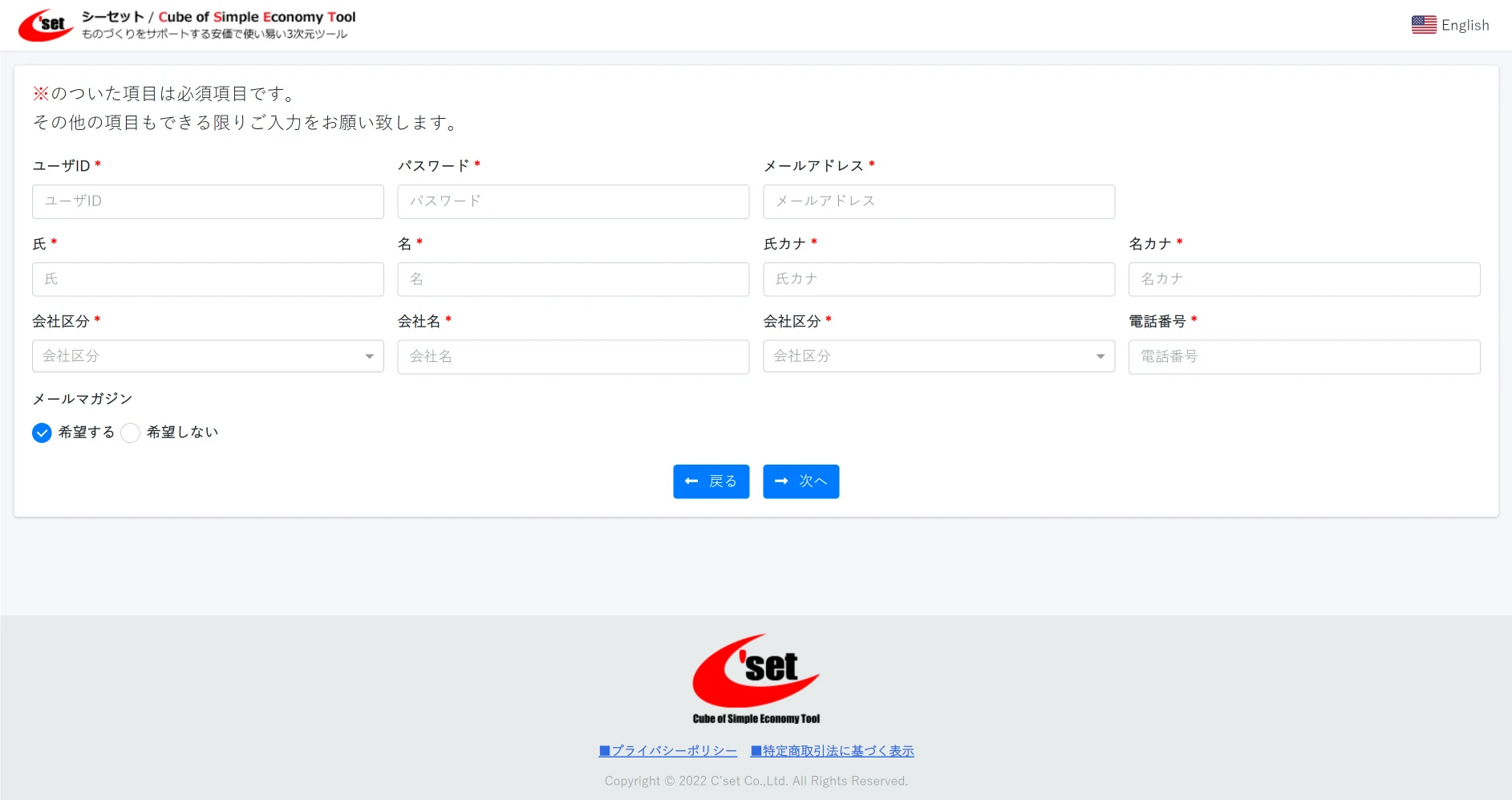Click the C'set logo in the header
The height and width of the screenshot is (800, 1512).
(46, 25)
